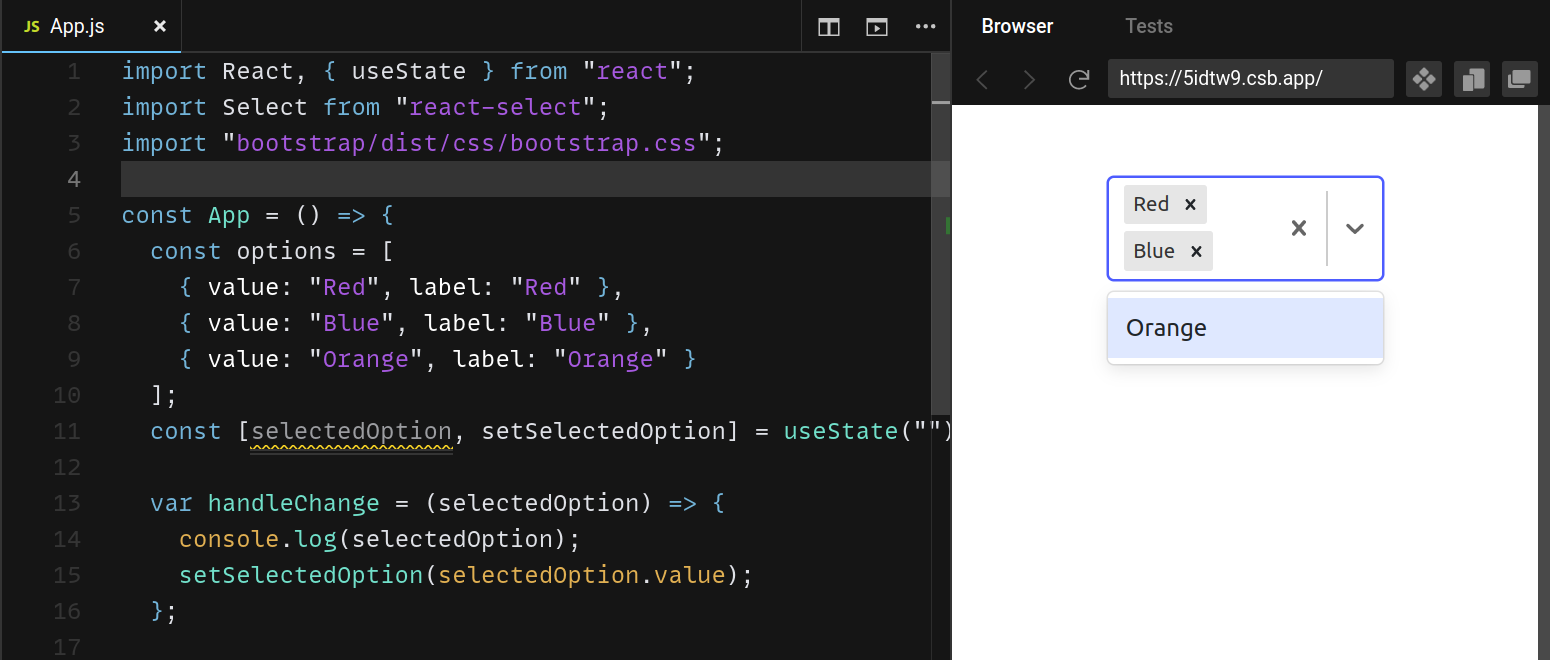This screenshot has width=1550, height=660.
Task: Remove the Red selected tag
Action: (x=1190, y=205)
